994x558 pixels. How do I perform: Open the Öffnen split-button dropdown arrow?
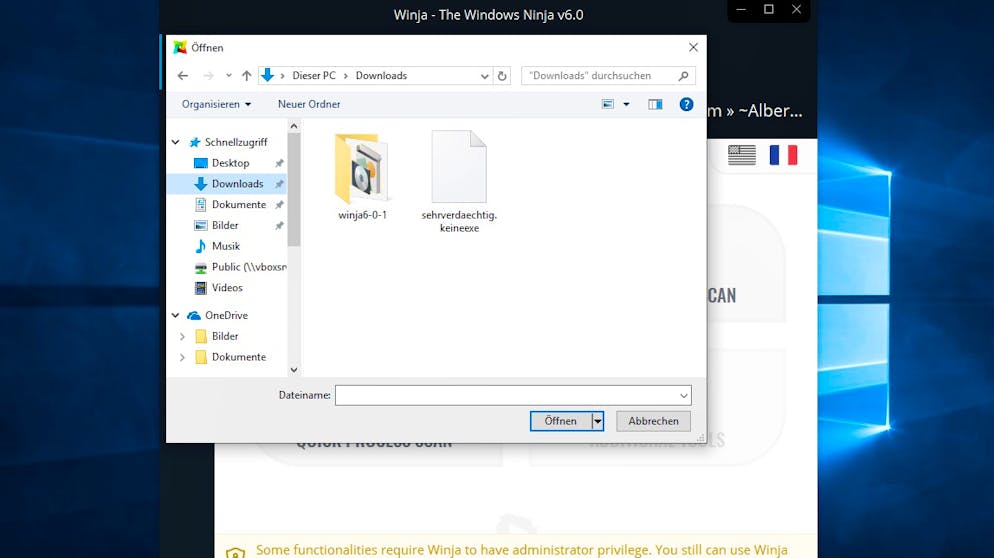597,421
